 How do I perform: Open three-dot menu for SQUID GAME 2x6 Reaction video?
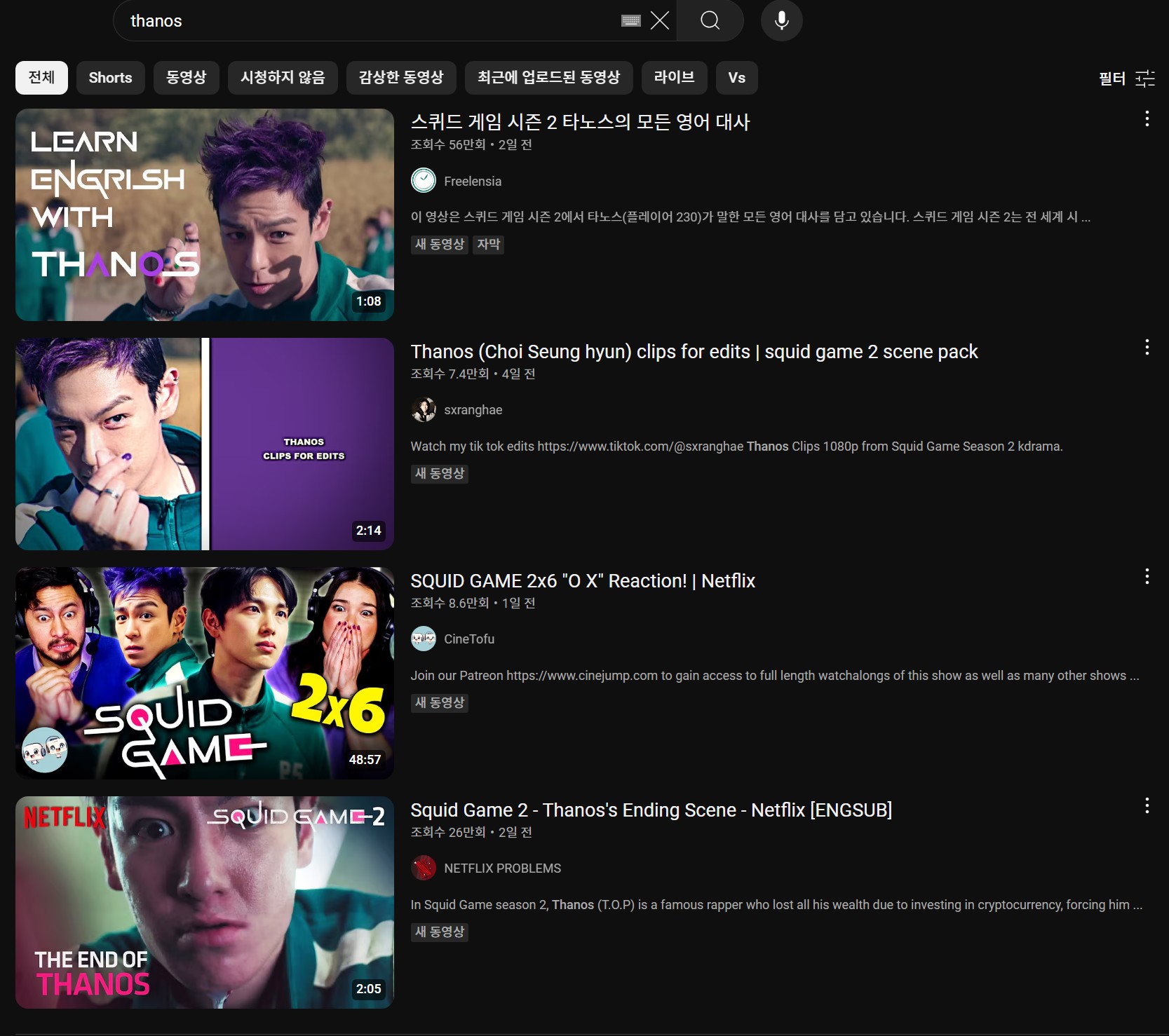1147,577
